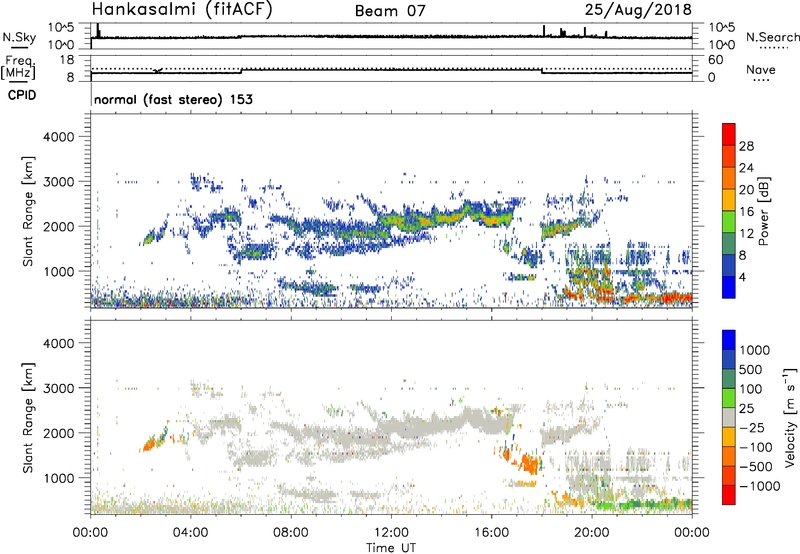The image size is (800, 554).
Task: Click the "-1000" label on velocity colorbar
Action: pos(759,486)
